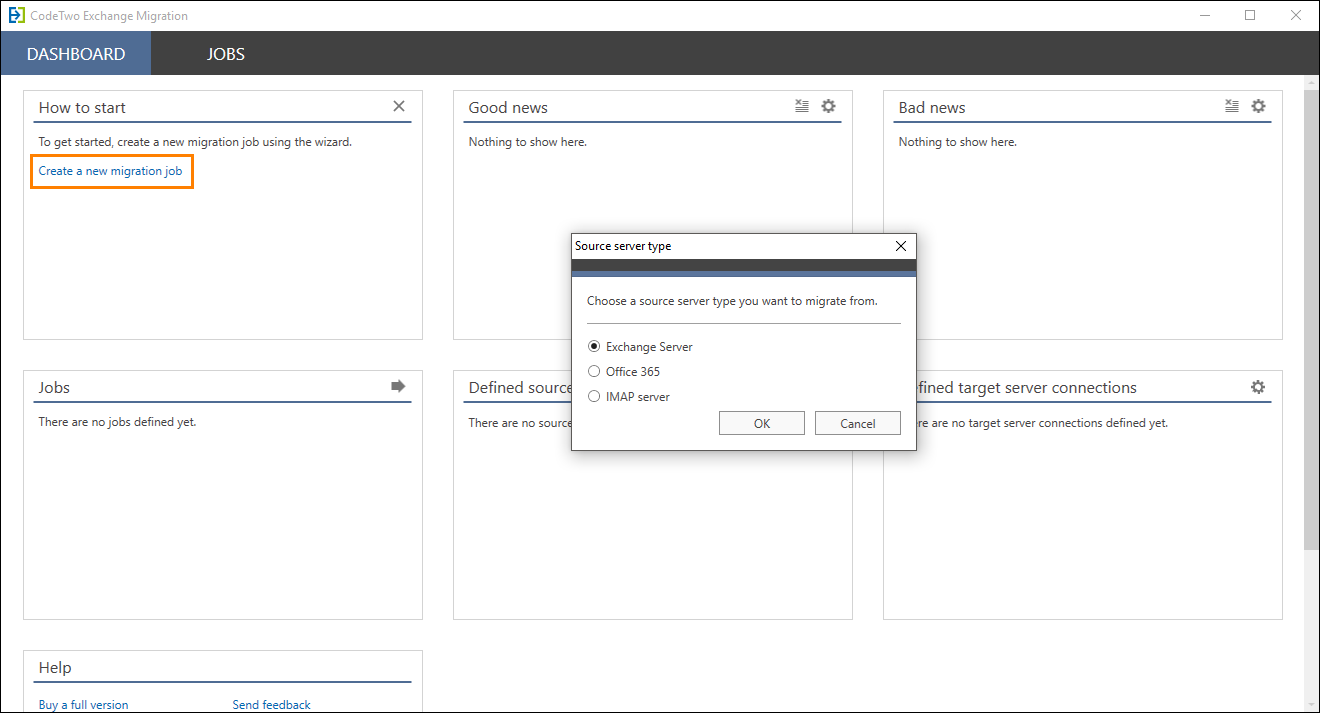Open Bad news settings gear

tap(1258, 106)
